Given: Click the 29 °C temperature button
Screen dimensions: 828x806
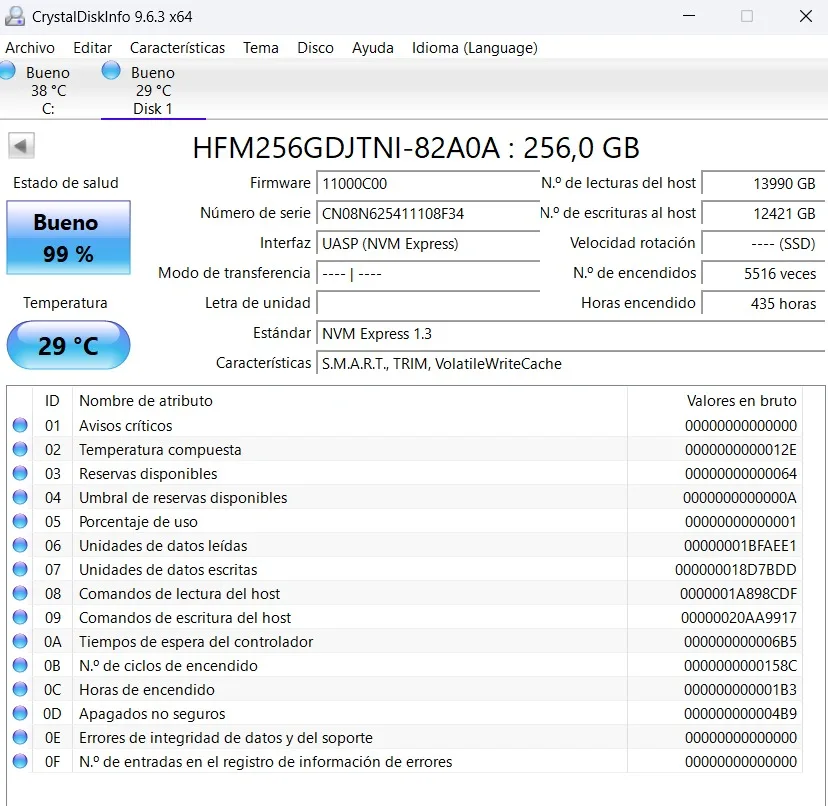Looking at the screenshot, I should coord(68,345).
